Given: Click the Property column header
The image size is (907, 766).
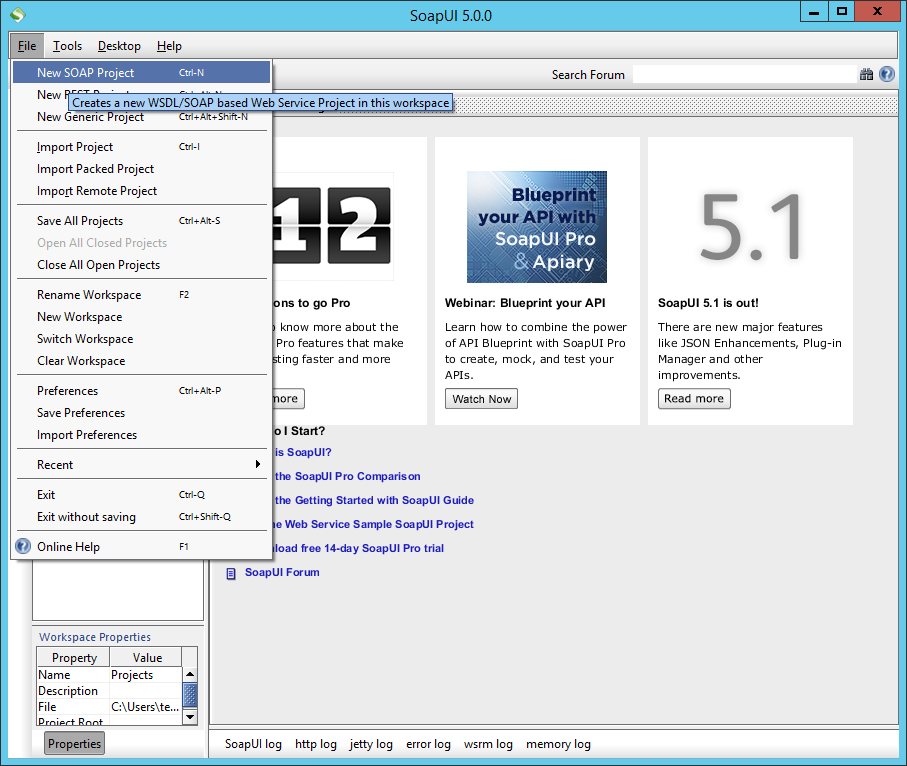Looking at the screenshot, I should tap(74, 658).
